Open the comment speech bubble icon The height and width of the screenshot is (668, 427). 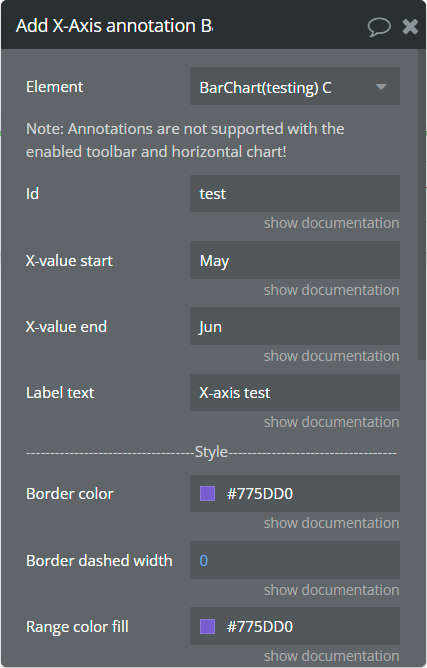click(x=379, y=27)
